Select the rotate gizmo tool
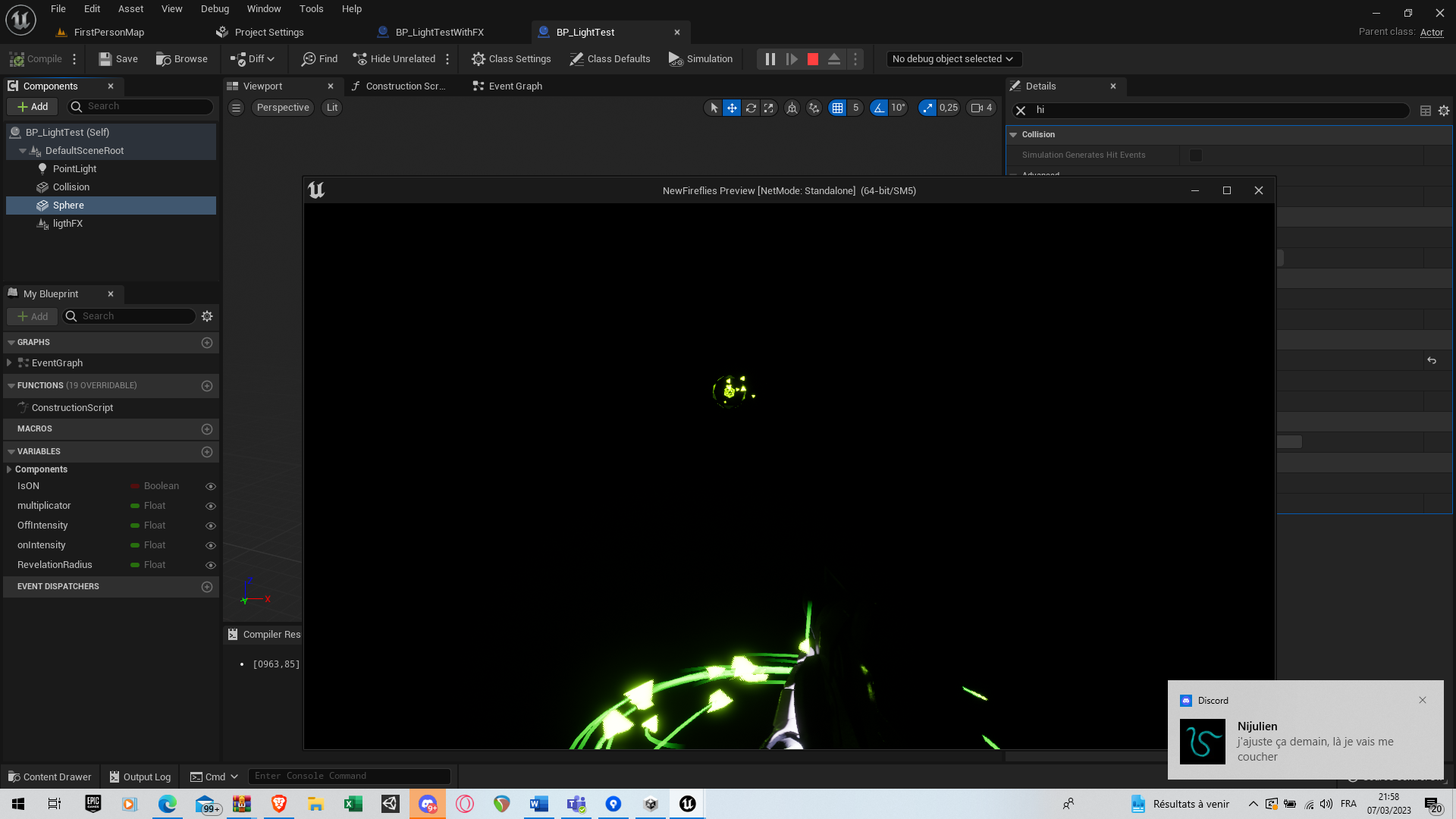 [x=751, y=108]
